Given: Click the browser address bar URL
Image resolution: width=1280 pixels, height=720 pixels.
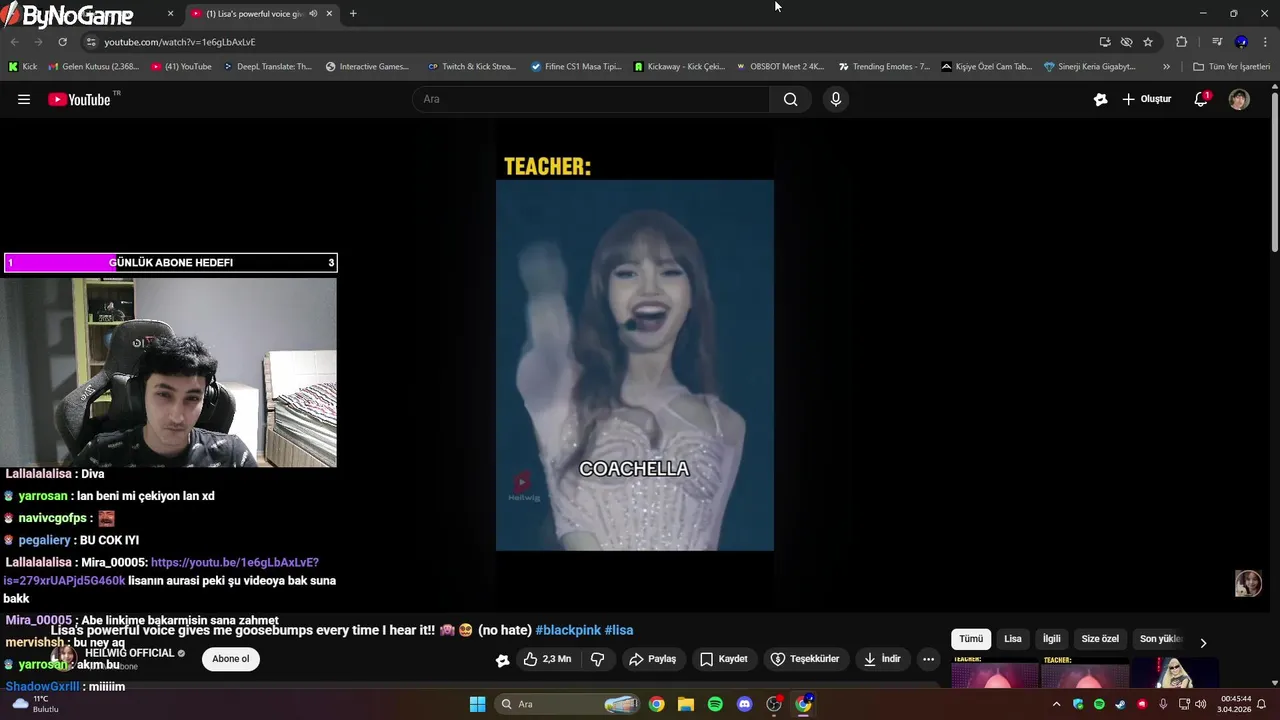Looking at the screenshot, I should coord(180,42).
